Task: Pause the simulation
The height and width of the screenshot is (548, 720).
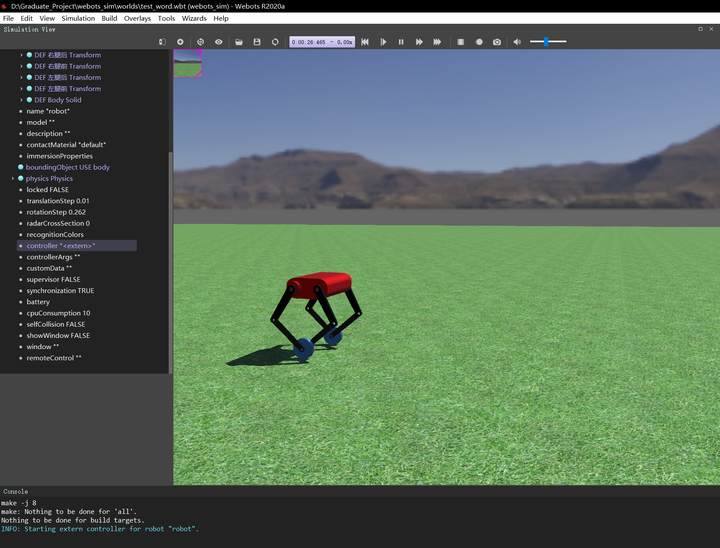Action: click(401, 42)
